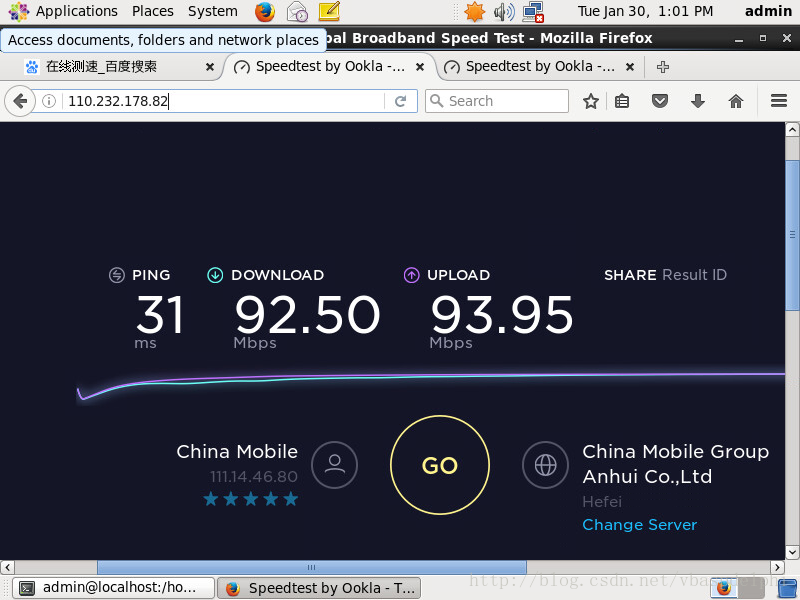The height and width of the screenshot is (600, 800).
Task: Click the five-star rating under China Mobile
Action: [251, 498]
